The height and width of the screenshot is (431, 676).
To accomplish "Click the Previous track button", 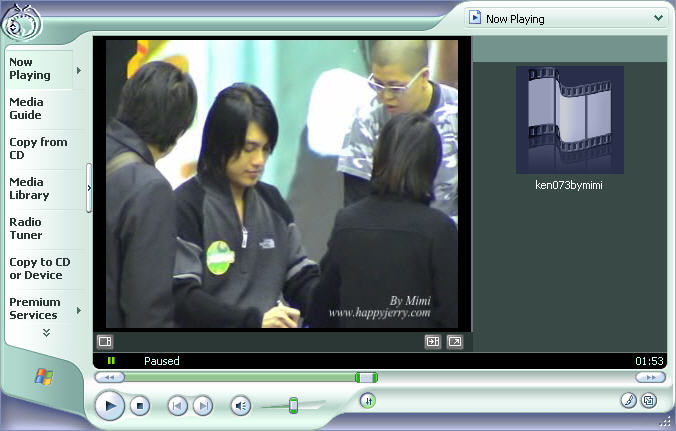I will 177,406.
